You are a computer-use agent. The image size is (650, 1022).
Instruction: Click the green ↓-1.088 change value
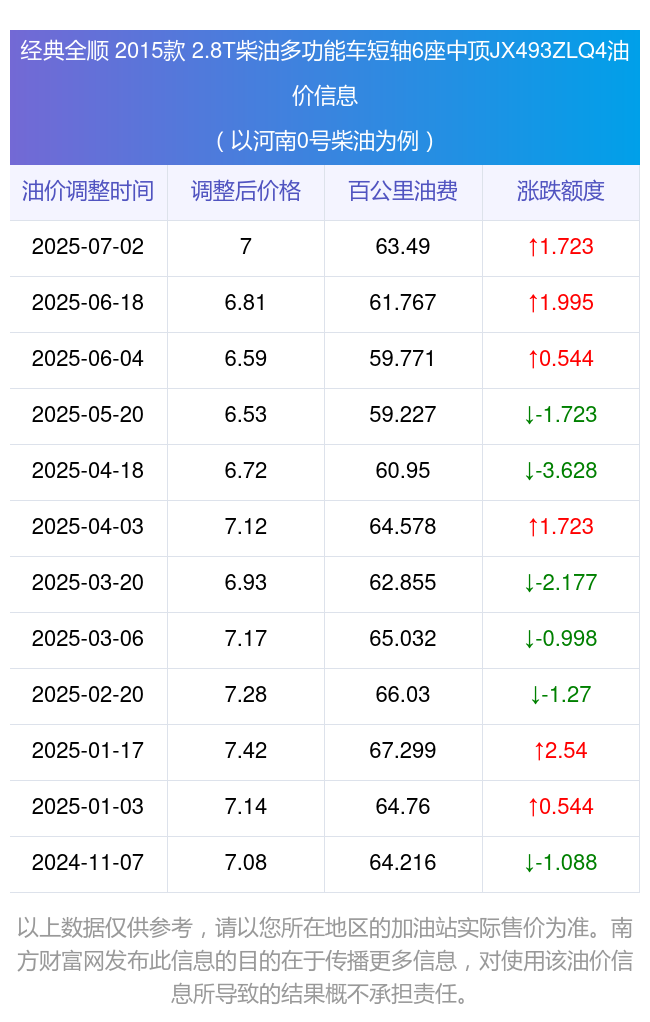pyautogui.click(x=561, y=862)
